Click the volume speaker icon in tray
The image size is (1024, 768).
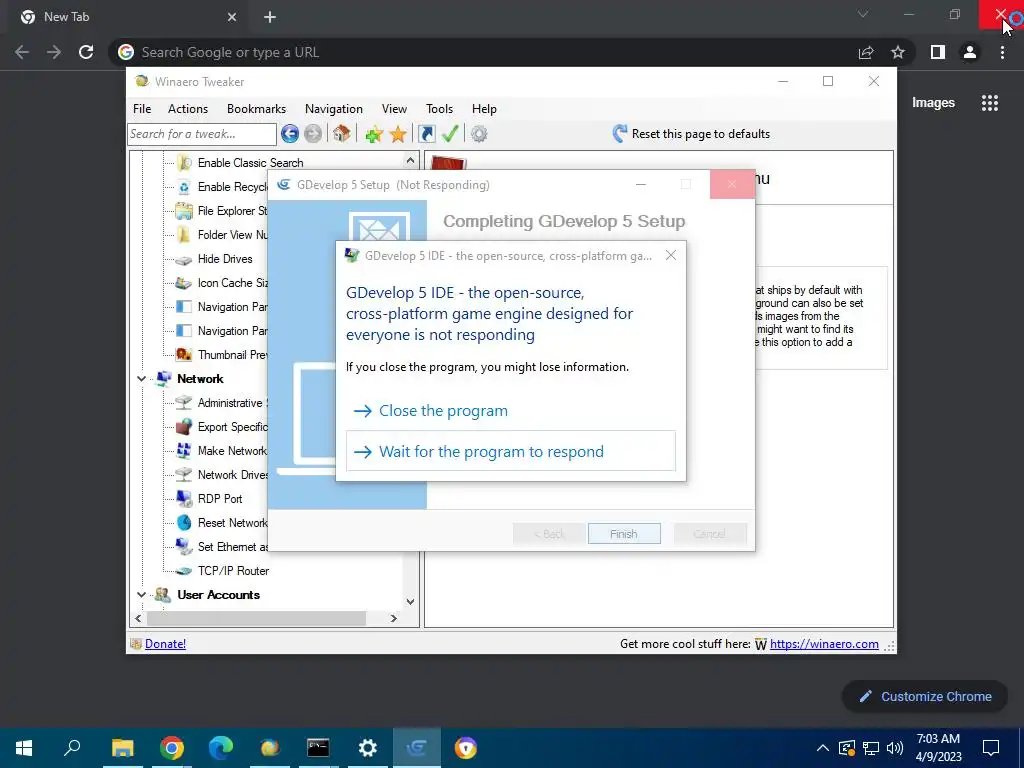pyautogui.click(x=895, y=748)
